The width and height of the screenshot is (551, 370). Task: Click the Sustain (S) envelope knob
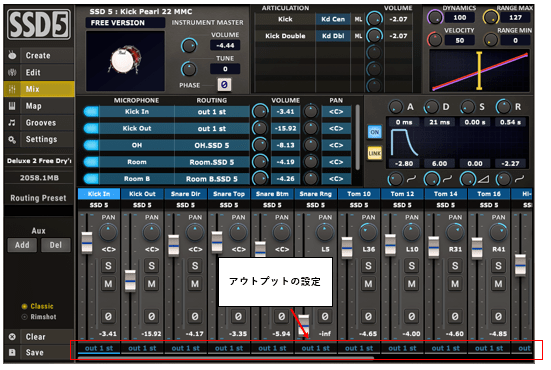click(x=468, y=107)
